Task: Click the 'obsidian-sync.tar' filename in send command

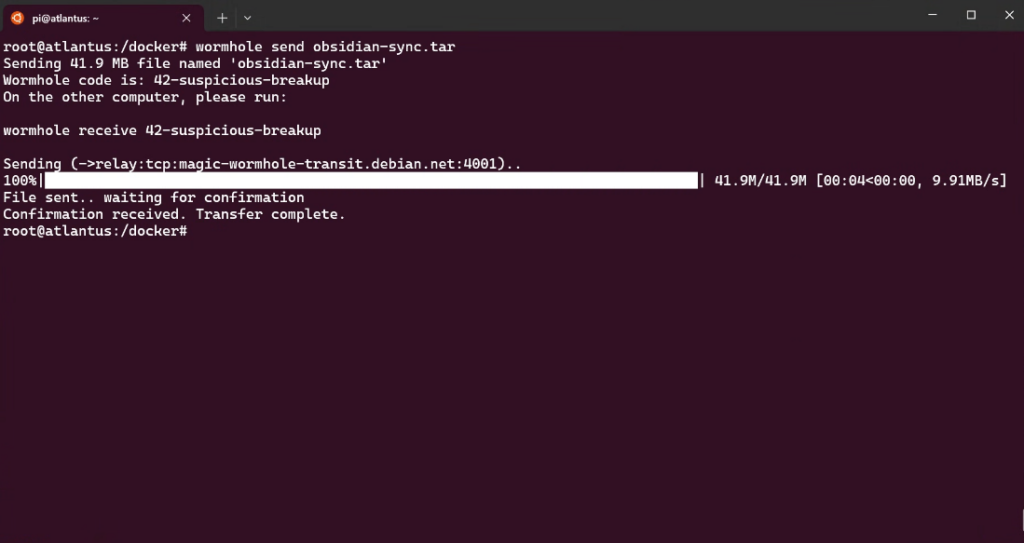Action: click(x=384, y=47)
